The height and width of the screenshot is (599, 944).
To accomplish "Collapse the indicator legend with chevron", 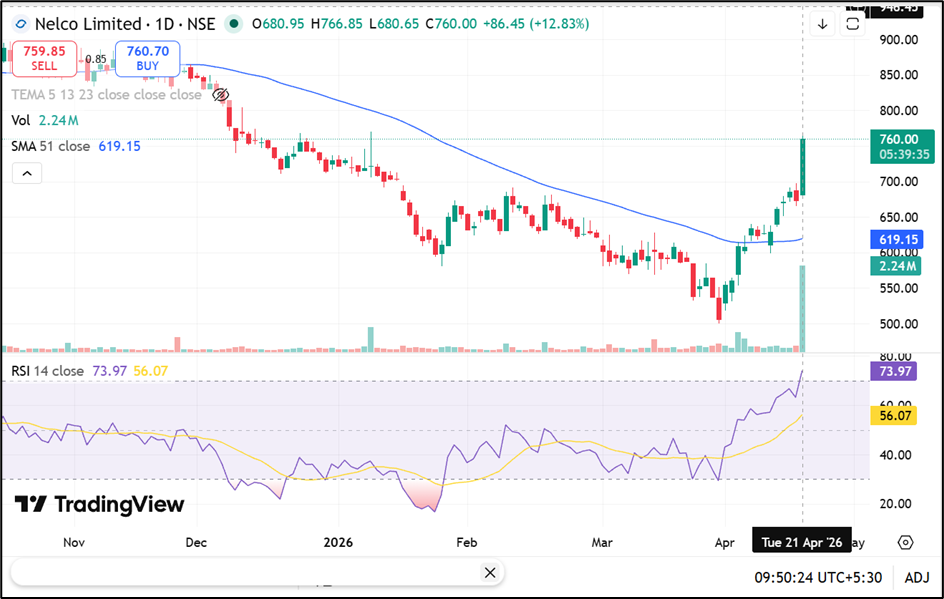I will (x=27, y=174).
